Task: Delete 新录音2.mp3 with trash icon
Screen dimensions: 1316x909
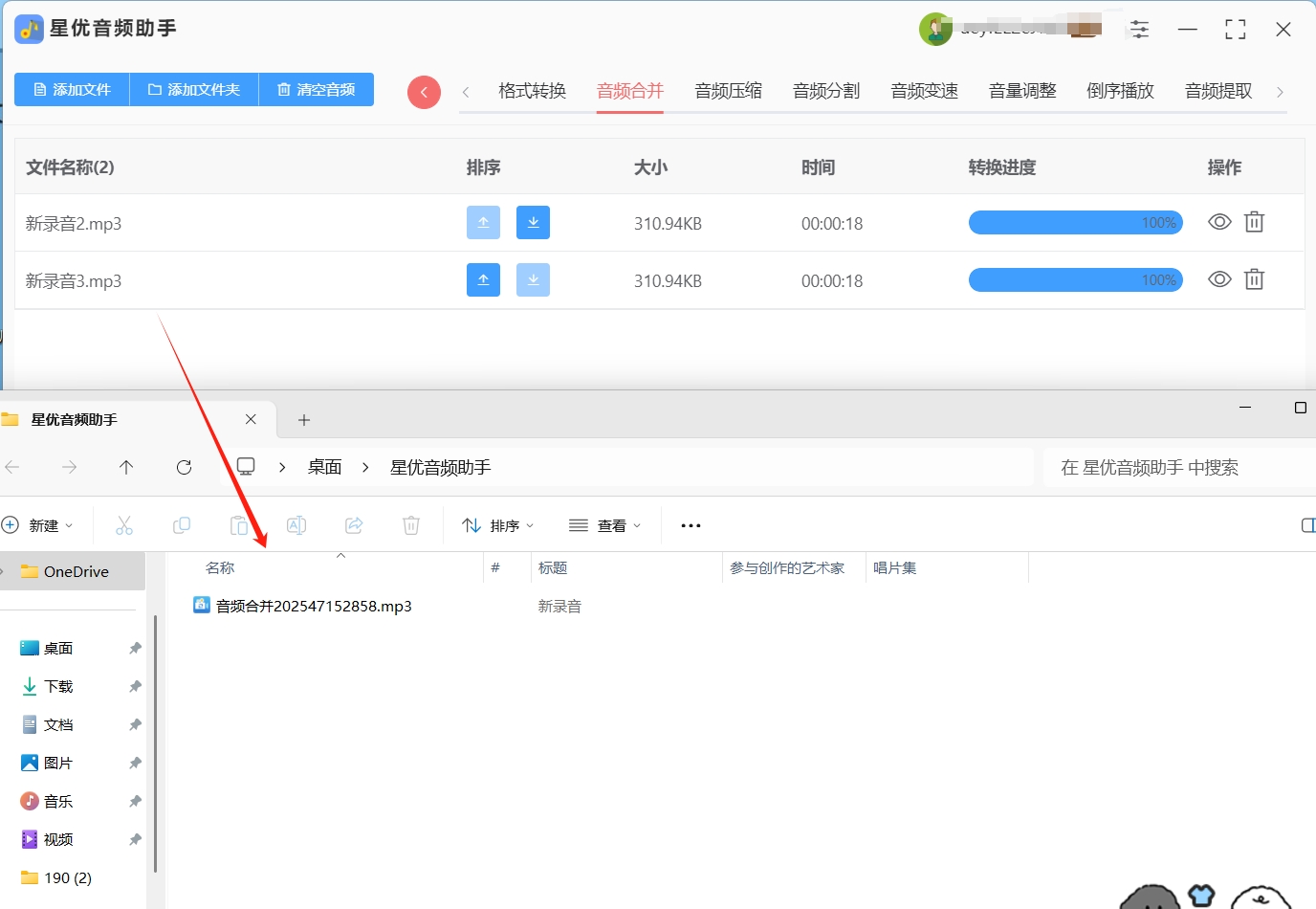Action: tap(1254, 222)
